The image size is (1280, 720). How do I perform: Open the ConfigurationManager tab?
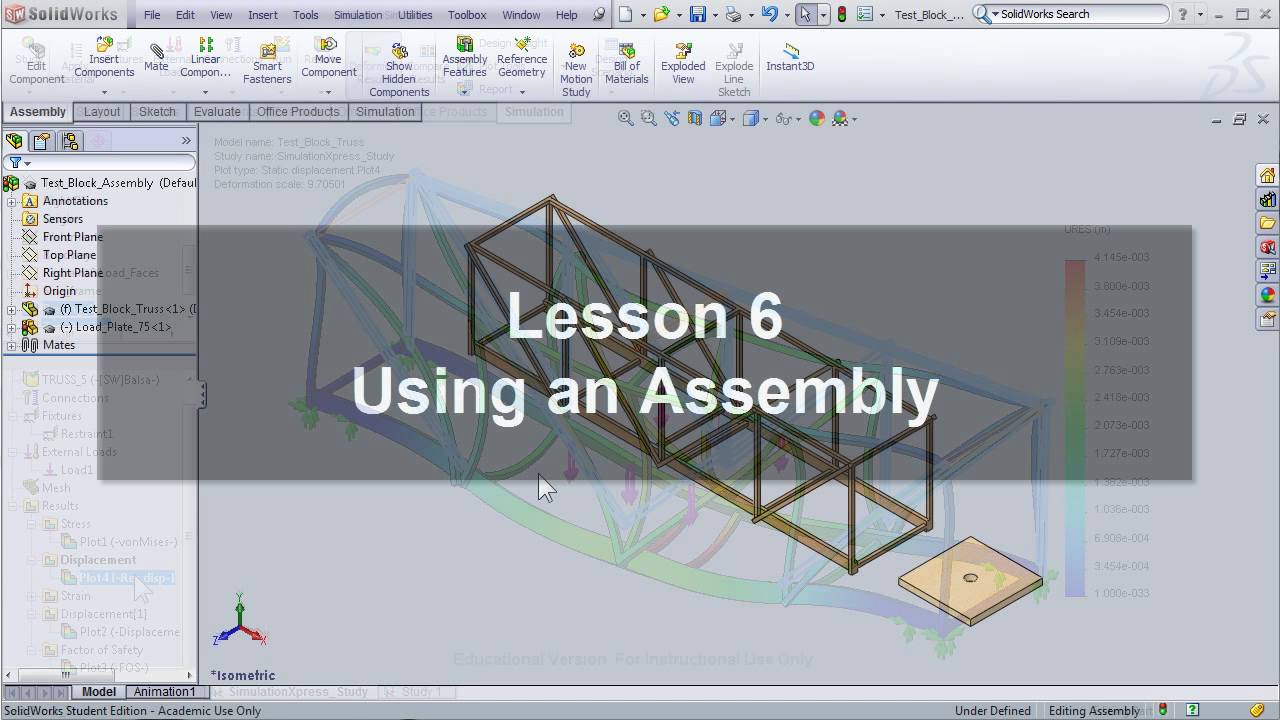pos(69,141)
